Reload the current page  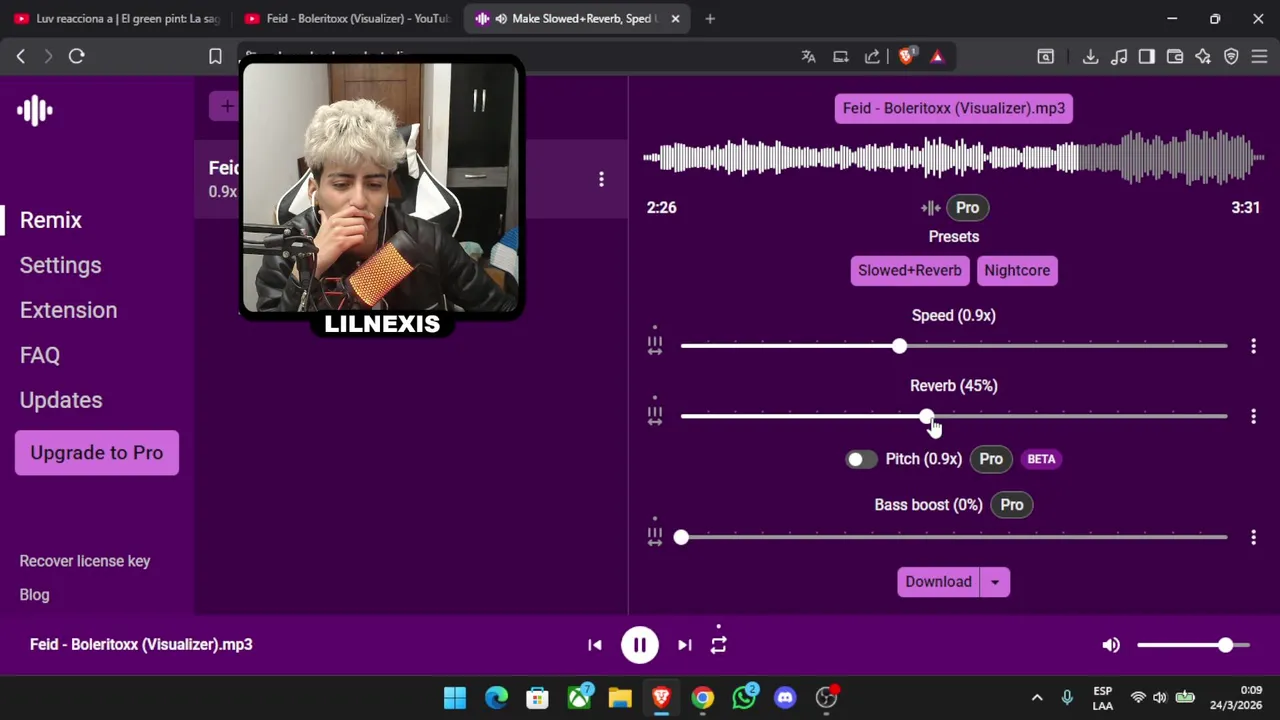pos(76,57)
